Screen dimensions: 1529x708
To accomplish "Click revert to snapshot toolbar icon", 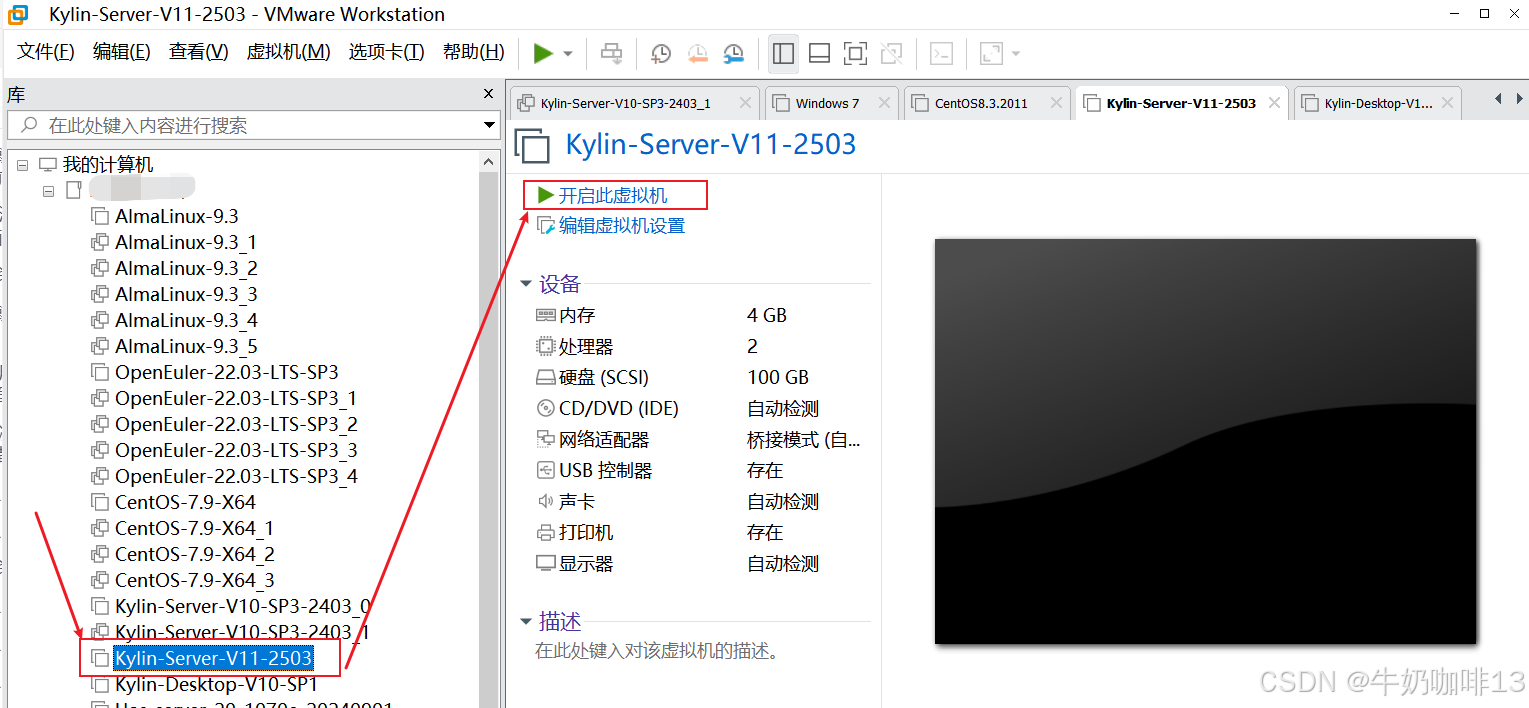I will pyautogui.click(x=697, y=53).
